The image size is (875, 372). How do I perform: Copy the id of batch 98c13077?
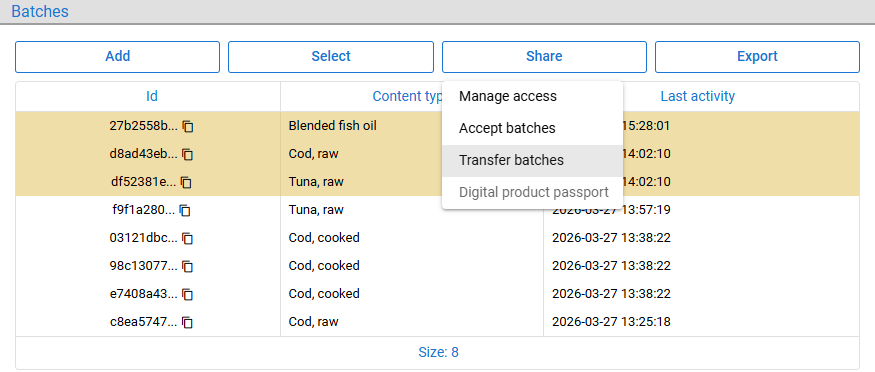[x=188, y=266]
